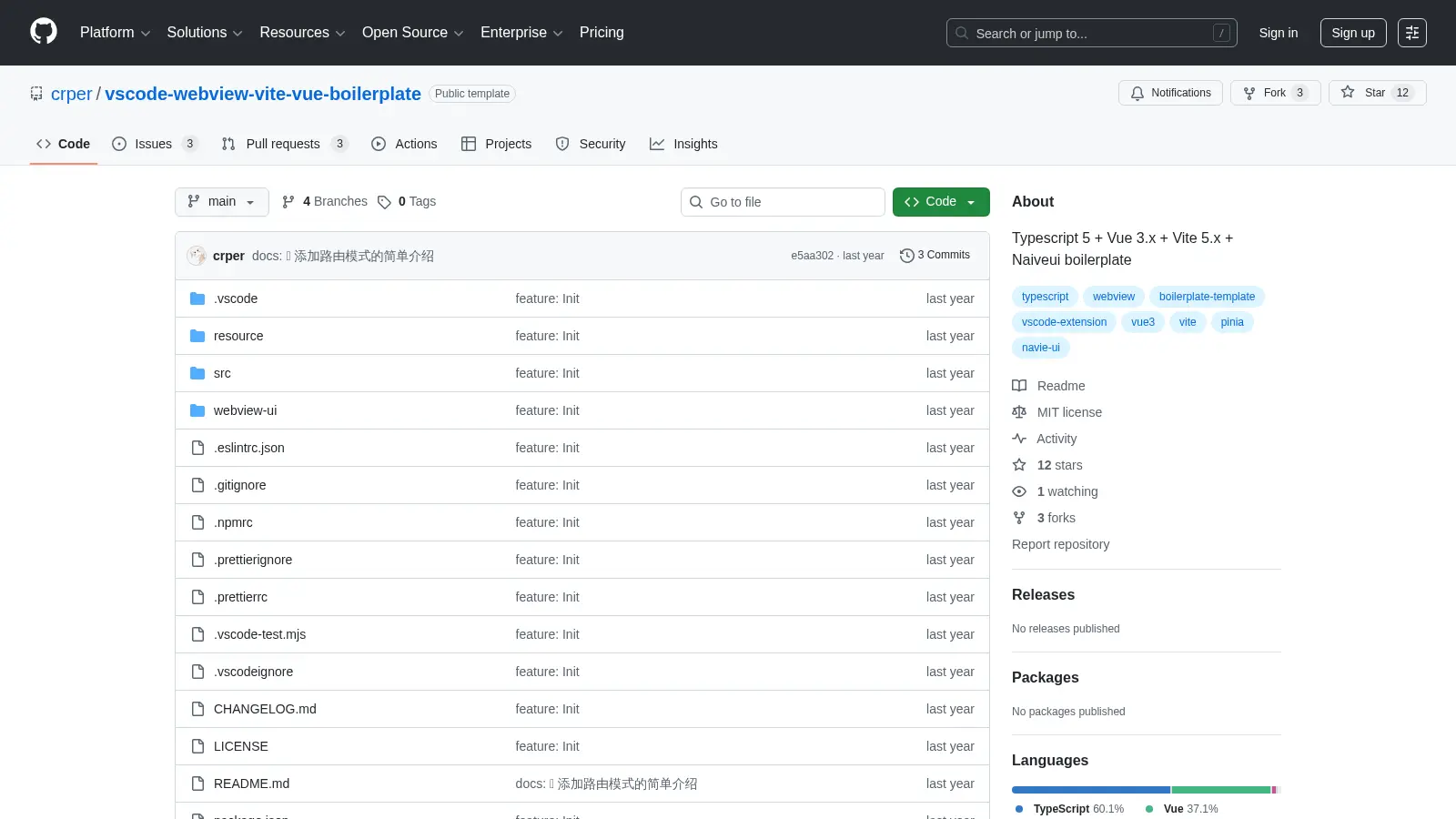The image size is (1456, 819).
Task: Click the src folder icon
Action: (x=197, y=373)
